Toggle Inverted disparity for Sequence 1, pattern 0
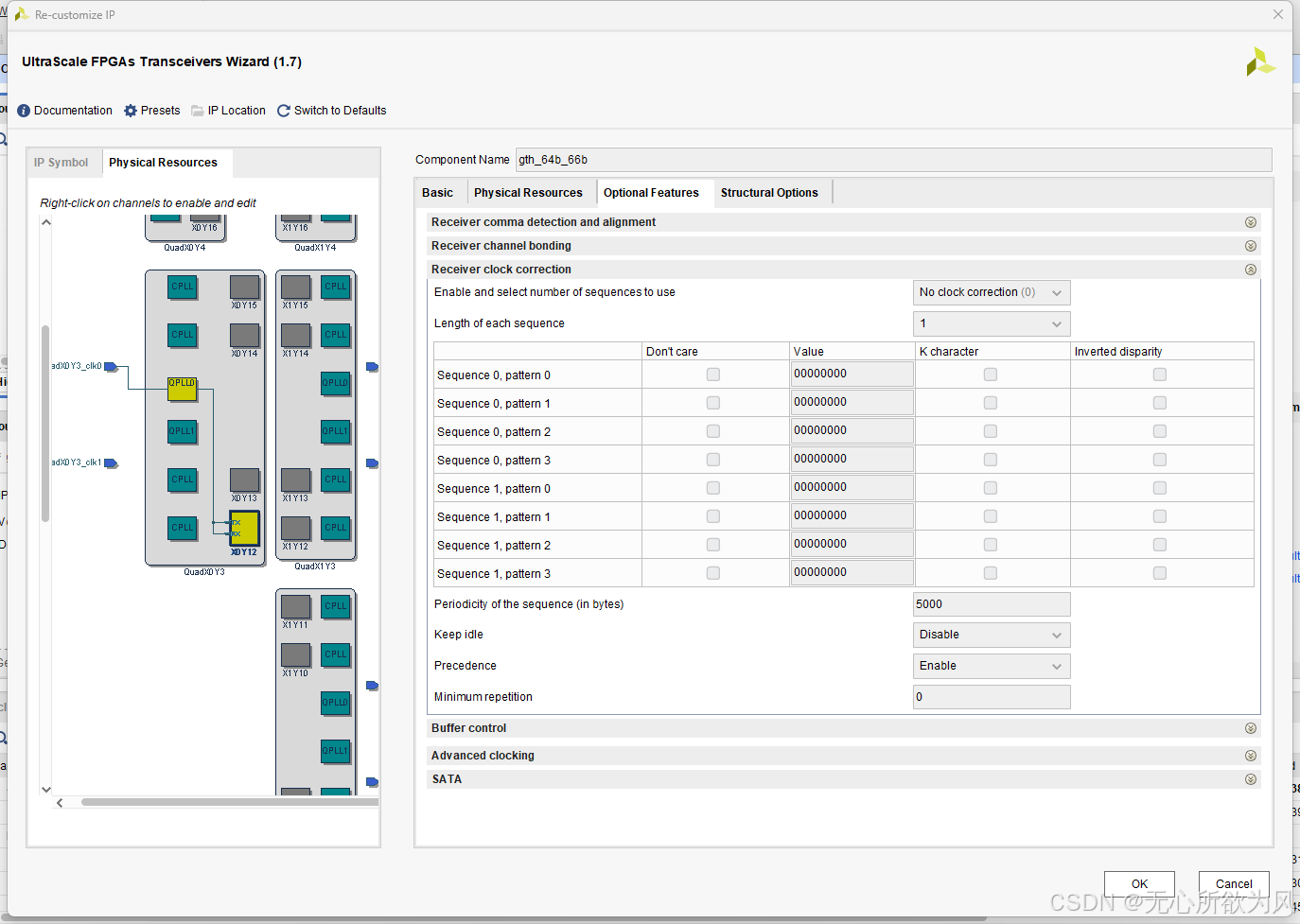Image resolution: width=1300 pixels, height=924 pixels. pyautogui.click(x=1160, y=488)
